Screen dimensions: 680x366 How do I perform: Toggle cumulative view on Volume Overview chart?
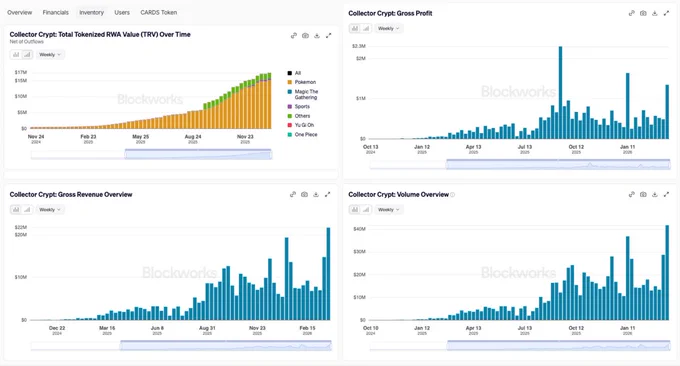point(366,210)
